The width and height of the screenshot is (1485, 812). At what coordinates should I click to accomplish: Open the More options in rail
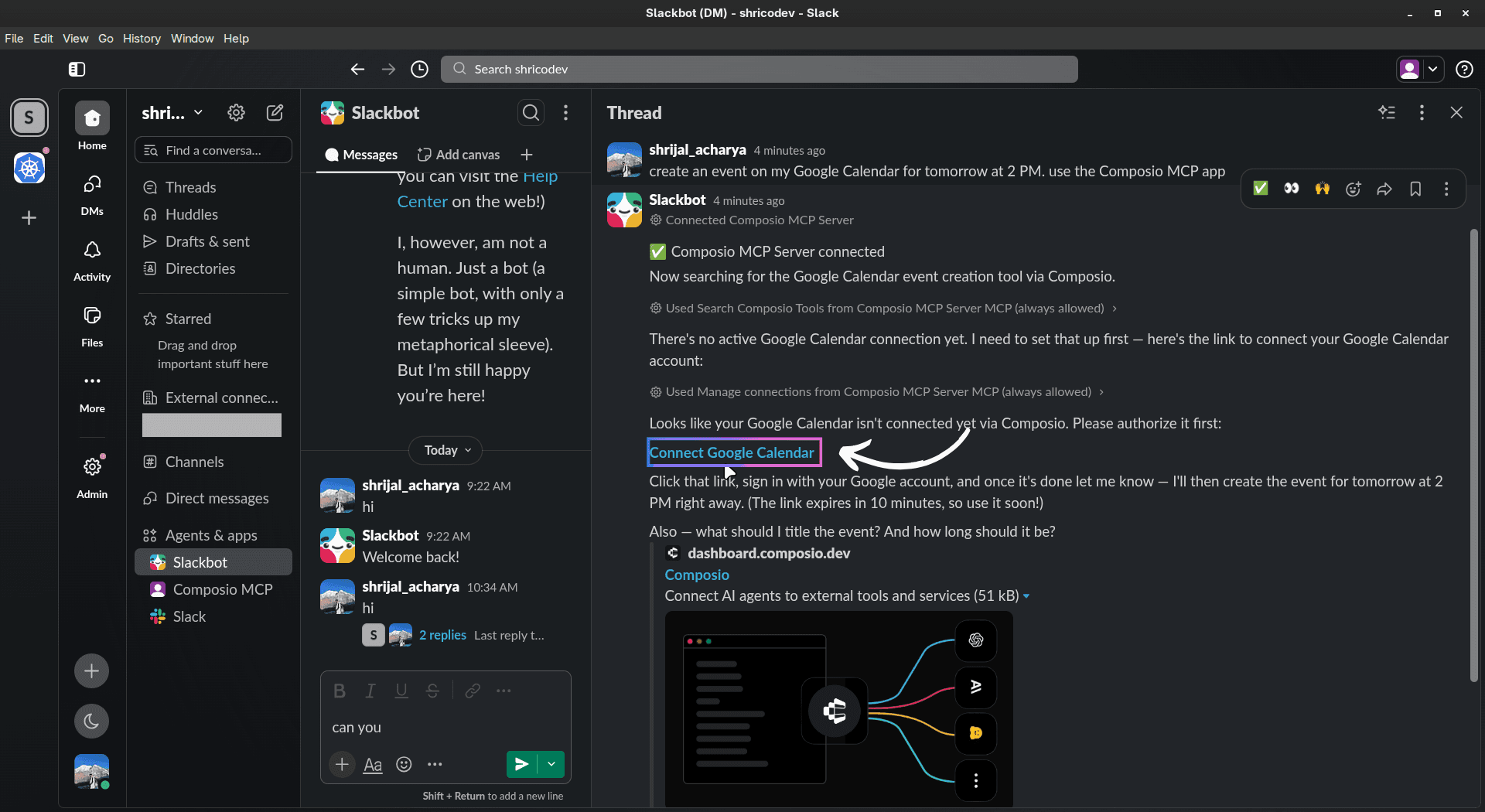click(x=92, y=391)
